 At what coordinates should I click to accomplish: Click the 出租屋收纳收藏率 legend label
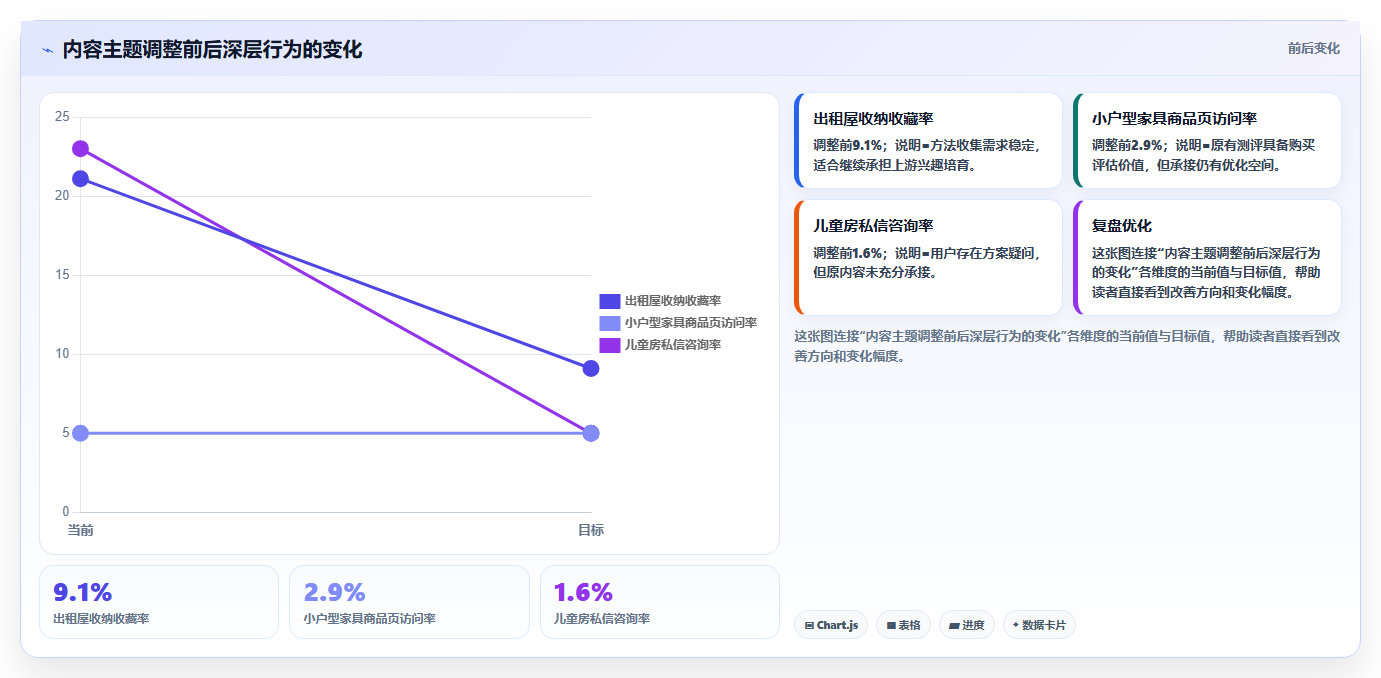coord(673,301)
